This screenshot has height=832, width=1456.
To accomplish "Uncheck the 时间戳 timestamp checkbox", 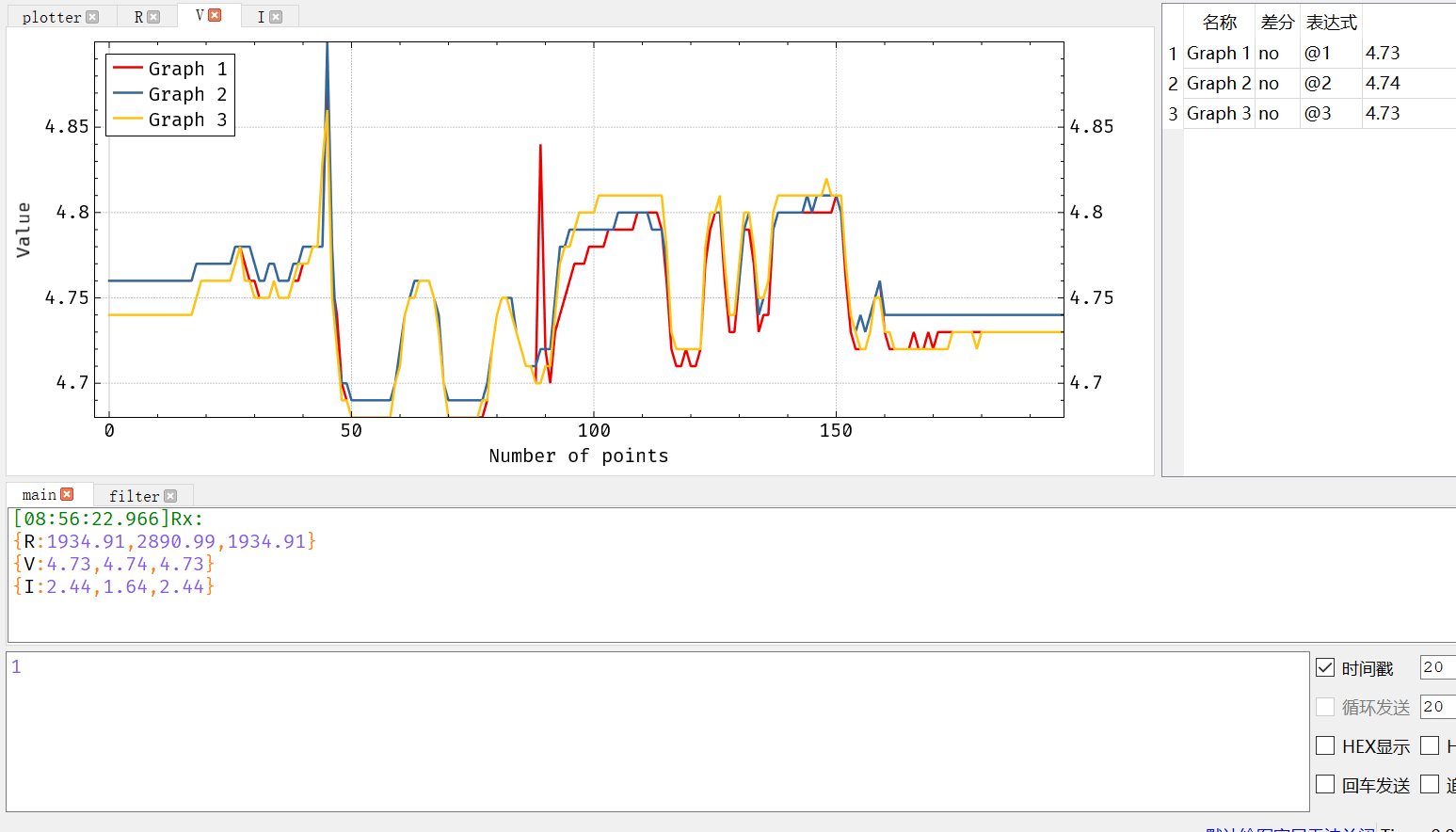I will point(1325,667).
